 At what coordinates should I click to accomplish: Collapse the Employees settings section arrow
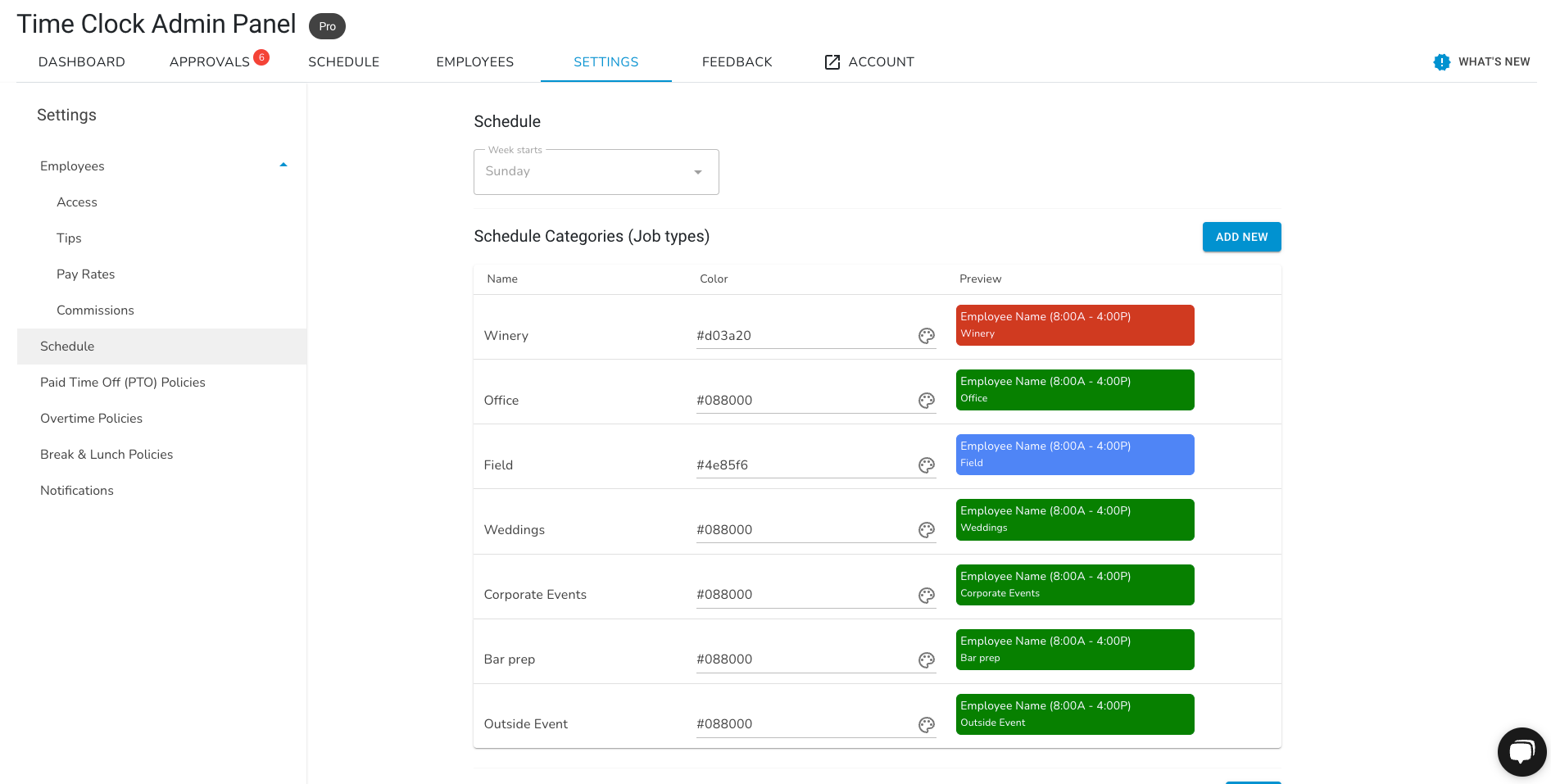pyautogui.click(x=283, y=165)
